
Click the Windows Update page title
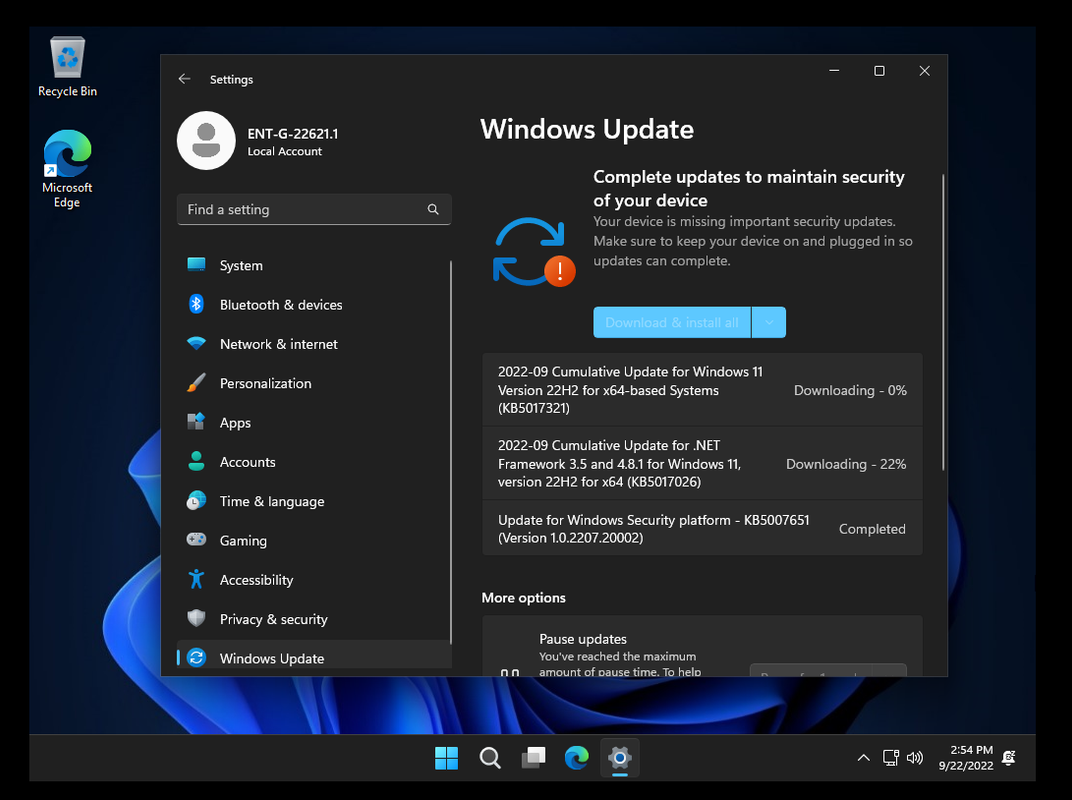coord(587,129)
